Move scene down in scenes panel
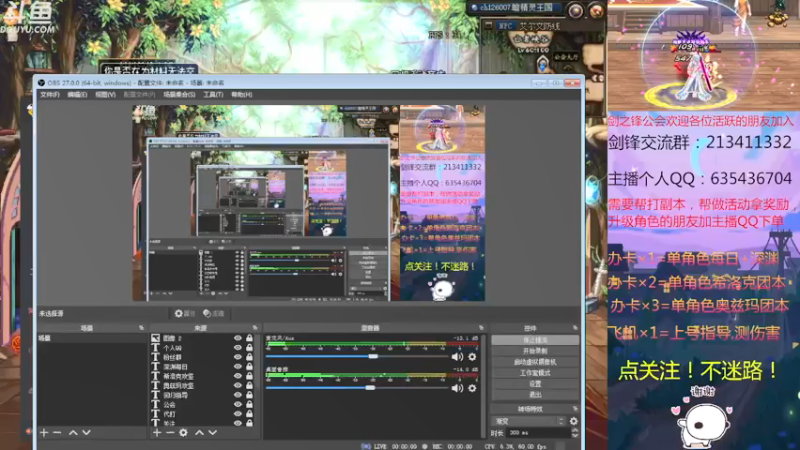800x450 pixels. (x=86, y=433)
